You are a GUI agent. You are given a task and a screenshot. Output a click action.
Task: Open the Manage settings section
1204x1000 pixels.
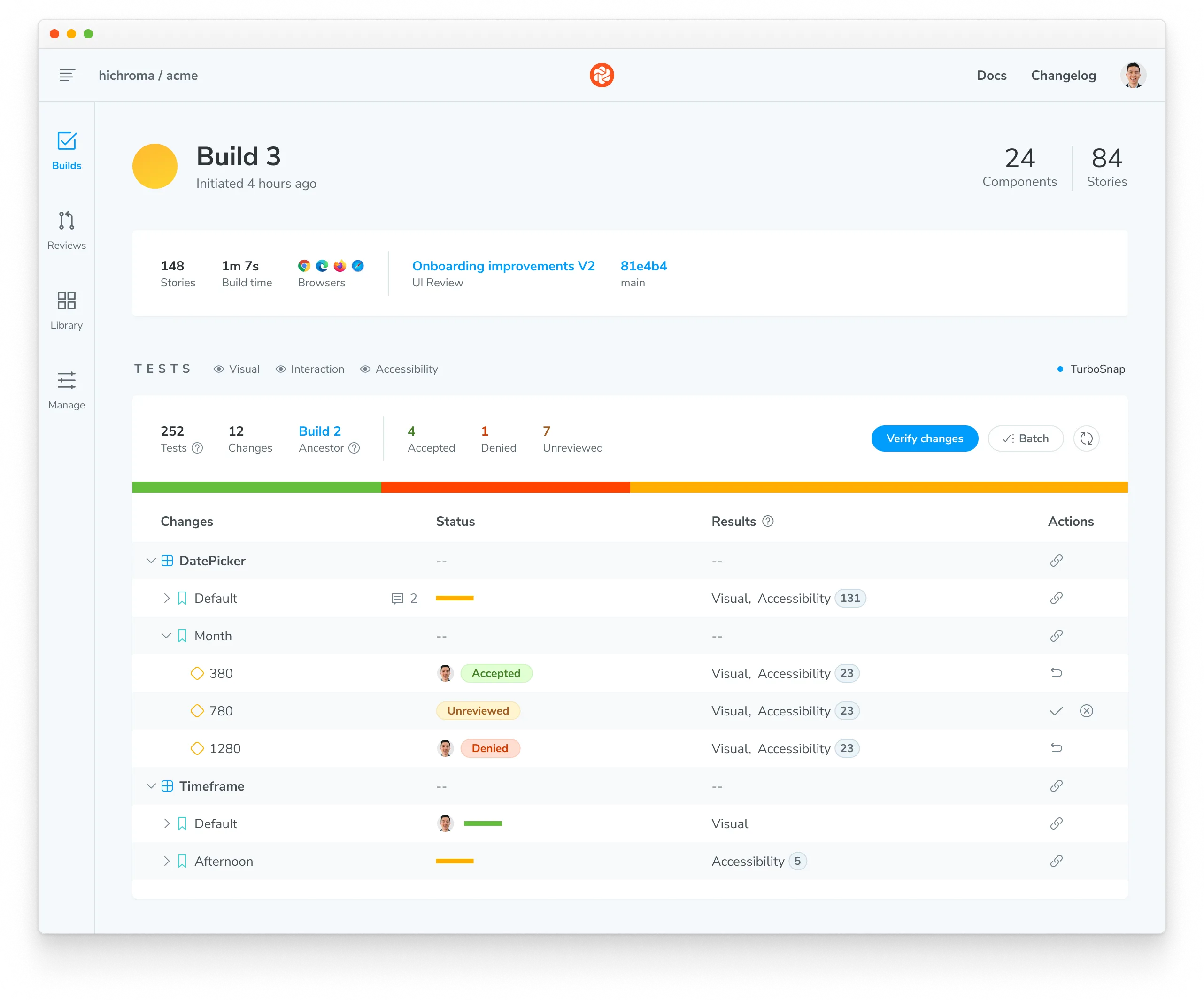67,390
